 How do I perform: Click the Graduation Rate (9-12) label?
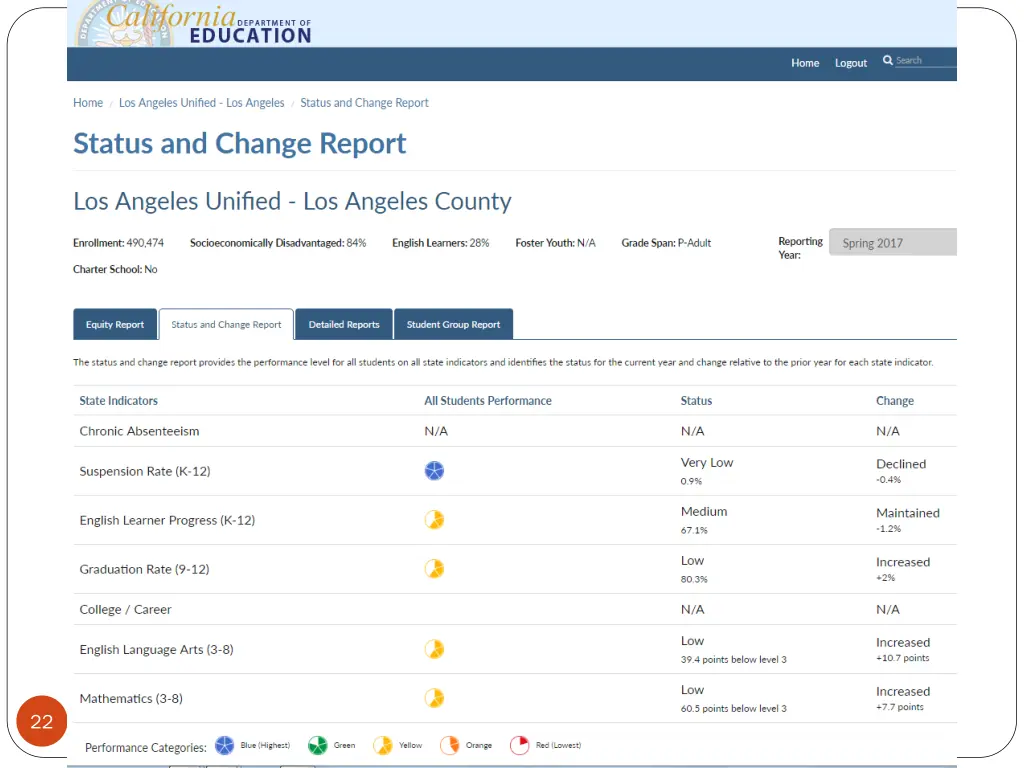[144, 569]
